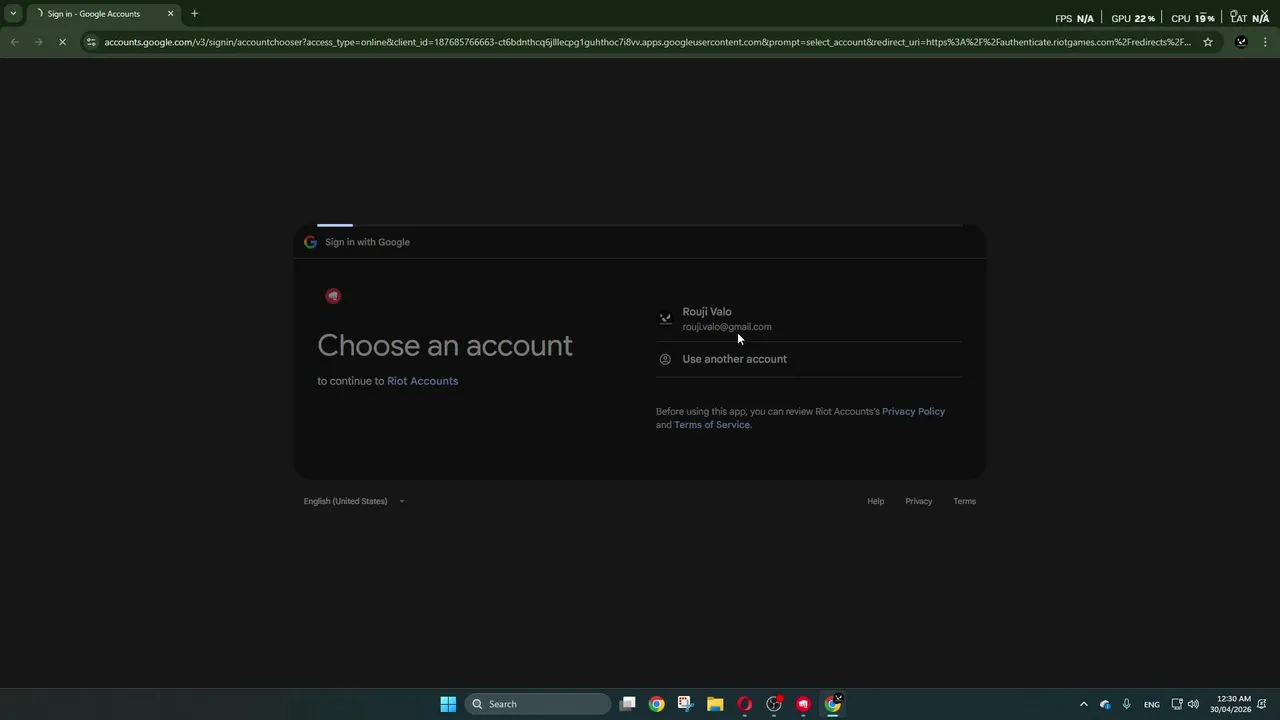Show hidden system tray icons
1280x720 pixels.
(1083, 704)
